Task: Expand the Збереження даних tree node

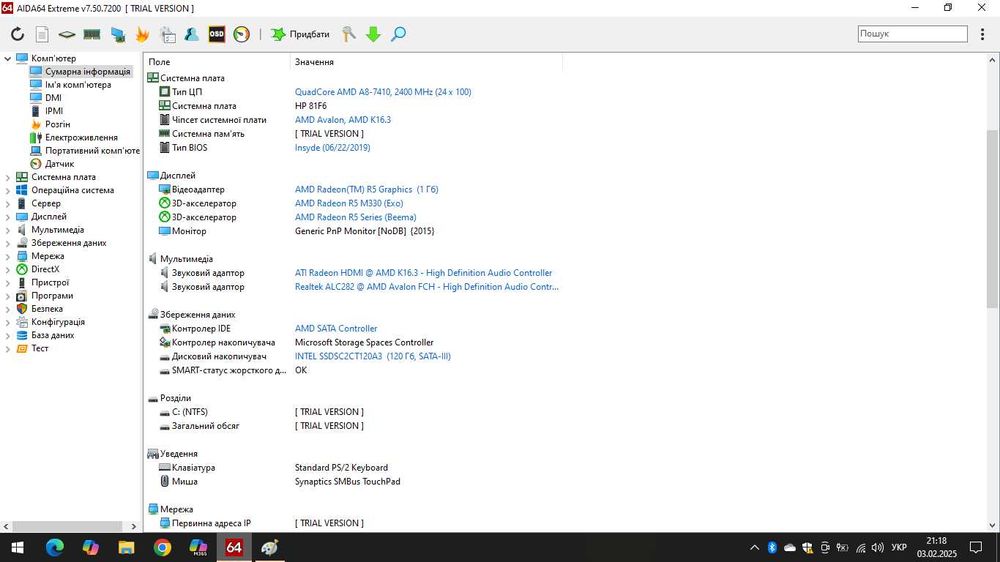Action: point(8,243)
